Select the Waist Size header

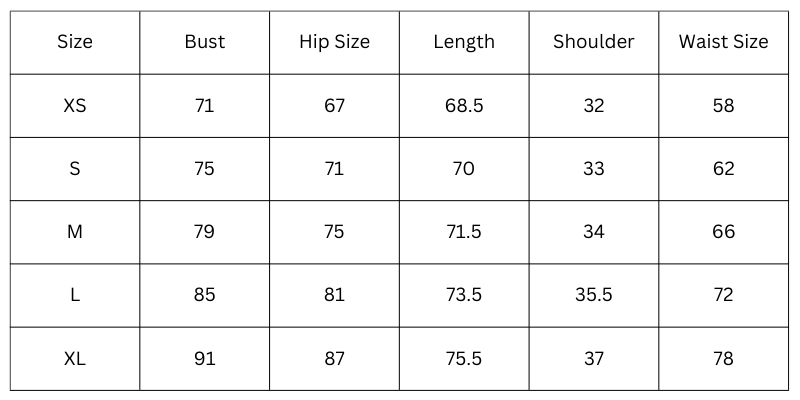tap(723, 42)
